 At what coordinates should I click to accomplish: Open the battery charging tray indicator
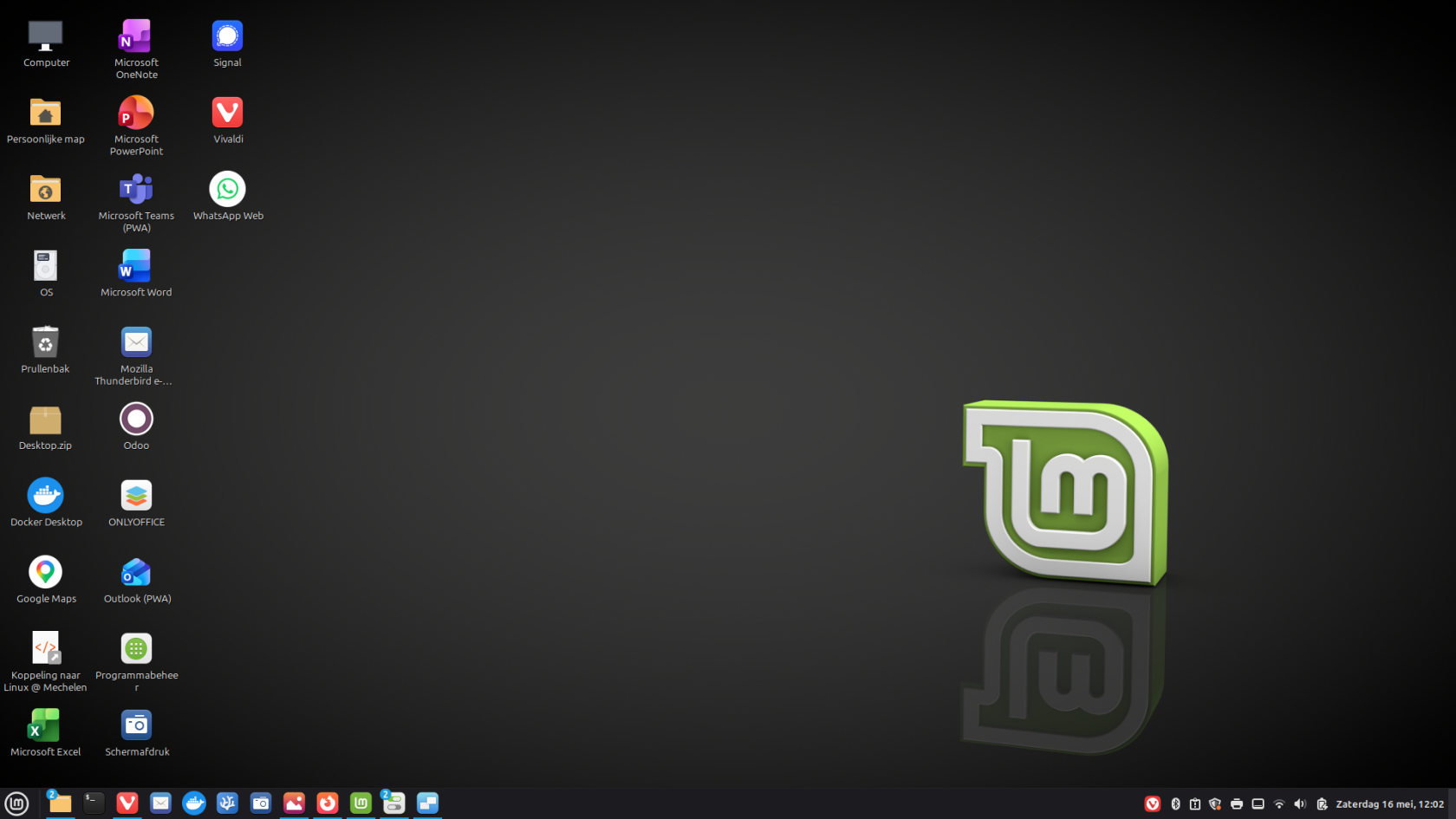[1322, 804]
